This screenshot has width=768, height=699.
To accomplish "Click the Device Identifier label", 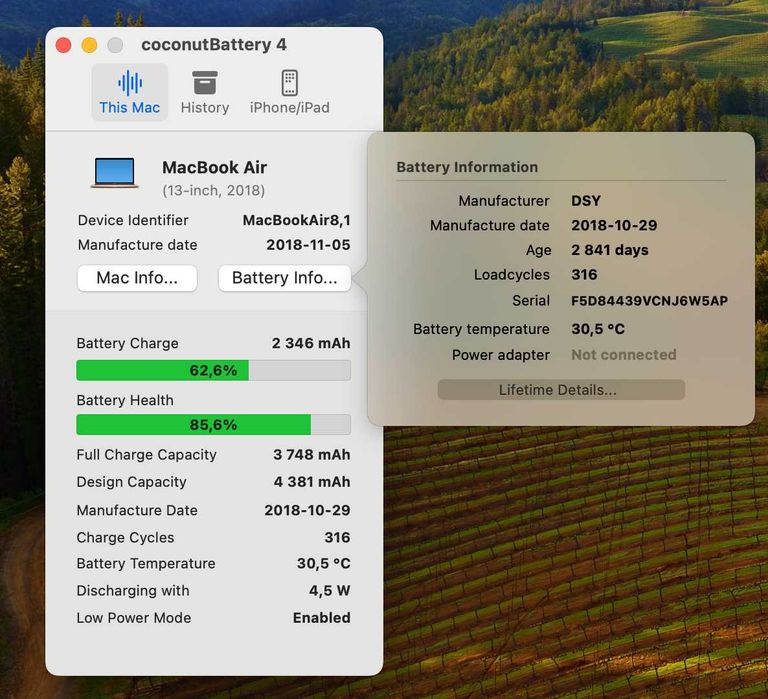I will [133, 220].
